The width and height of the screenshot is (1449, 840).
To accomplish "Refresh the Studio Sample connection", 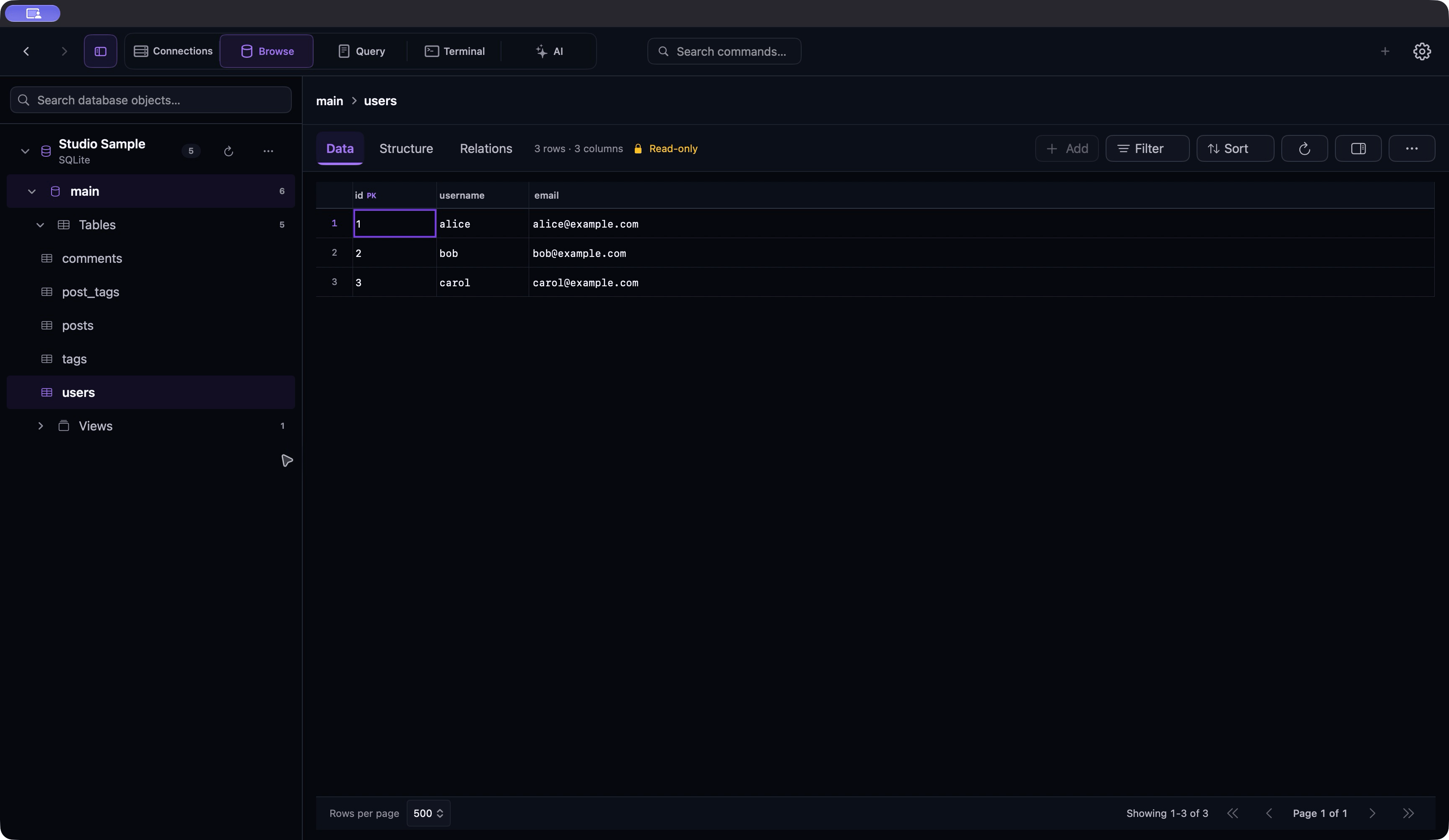I will point(228,151).
